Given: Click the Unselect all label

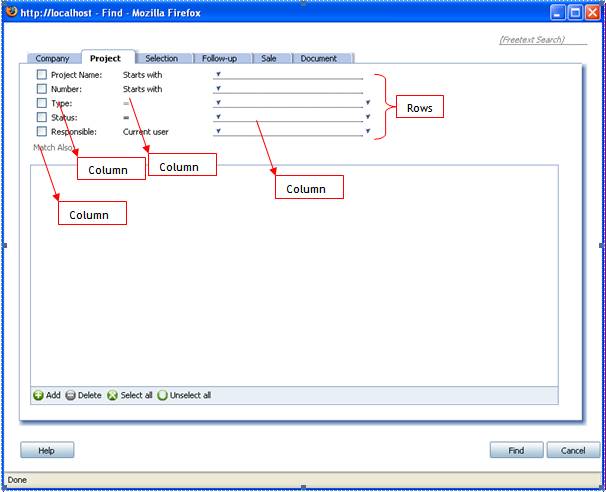Looking at the screenshot, I should pyautogui.click(x=191, y=395).
